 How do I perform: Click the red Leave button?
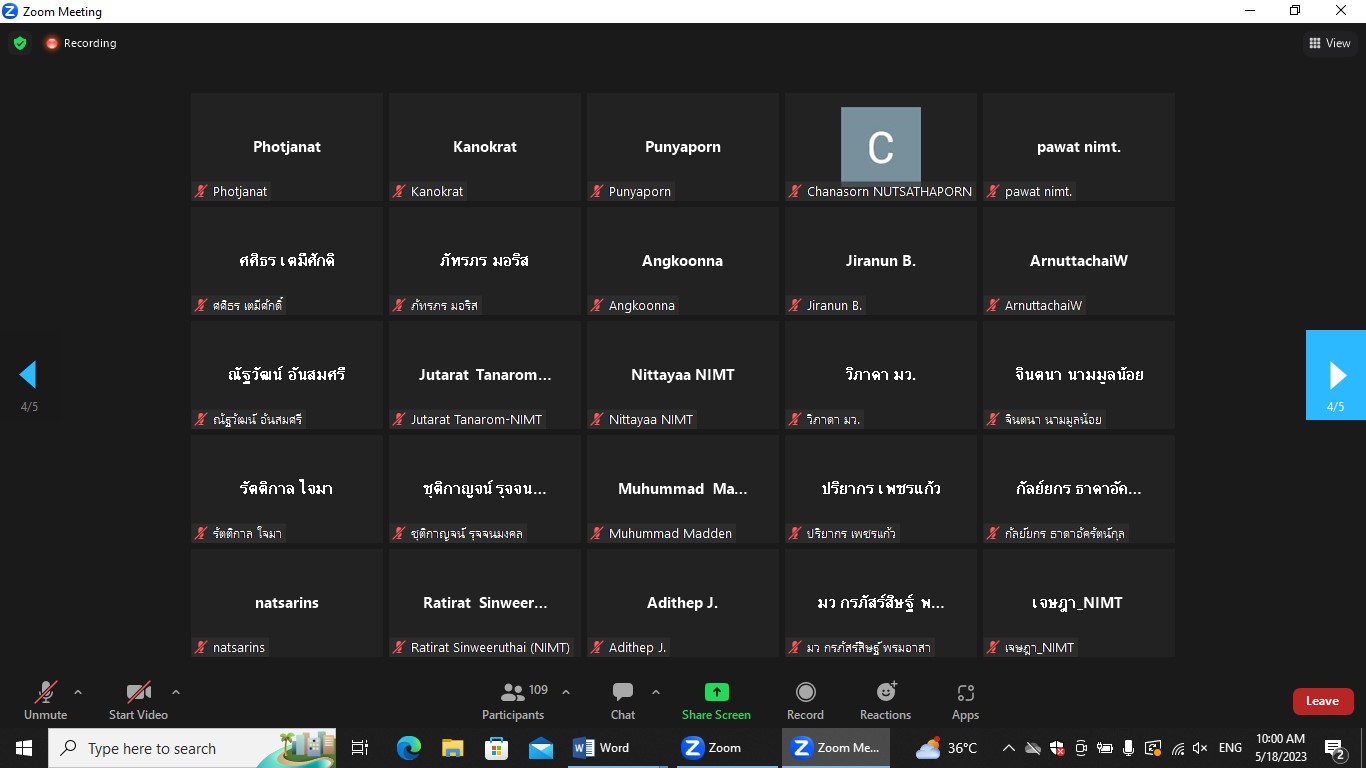pyautogui.click(x=1322, y=701)
